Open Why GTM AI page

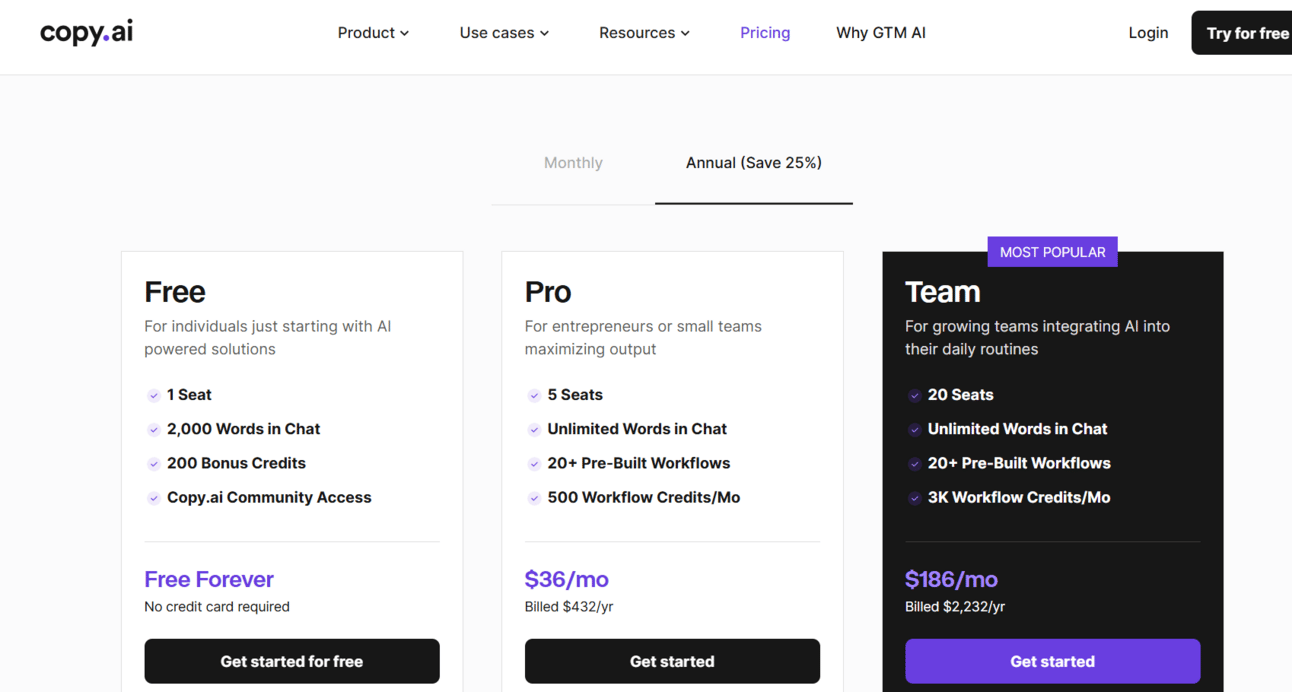[881, 33]
